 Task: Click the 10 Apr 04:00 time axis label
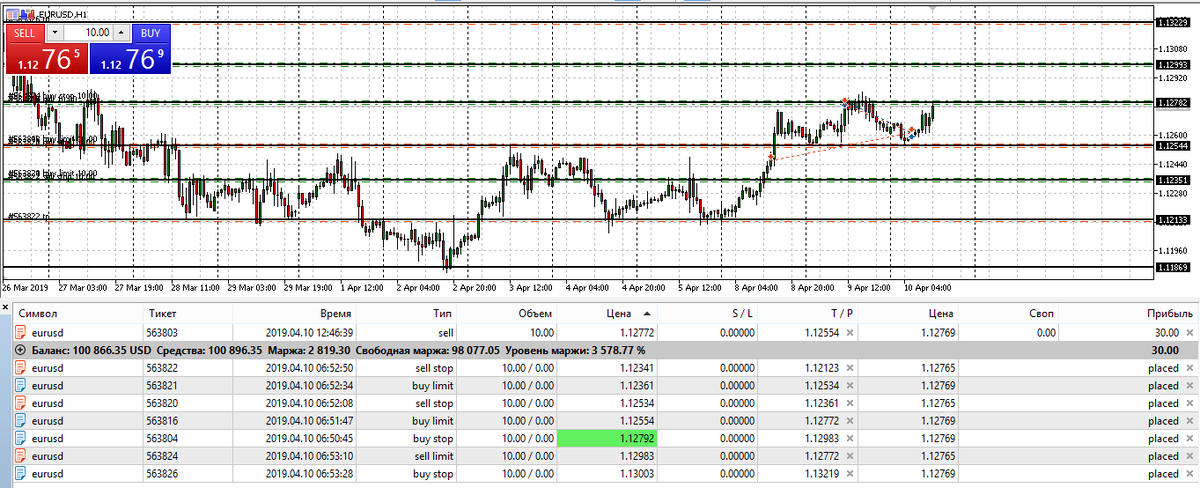(x=927, y=286)
